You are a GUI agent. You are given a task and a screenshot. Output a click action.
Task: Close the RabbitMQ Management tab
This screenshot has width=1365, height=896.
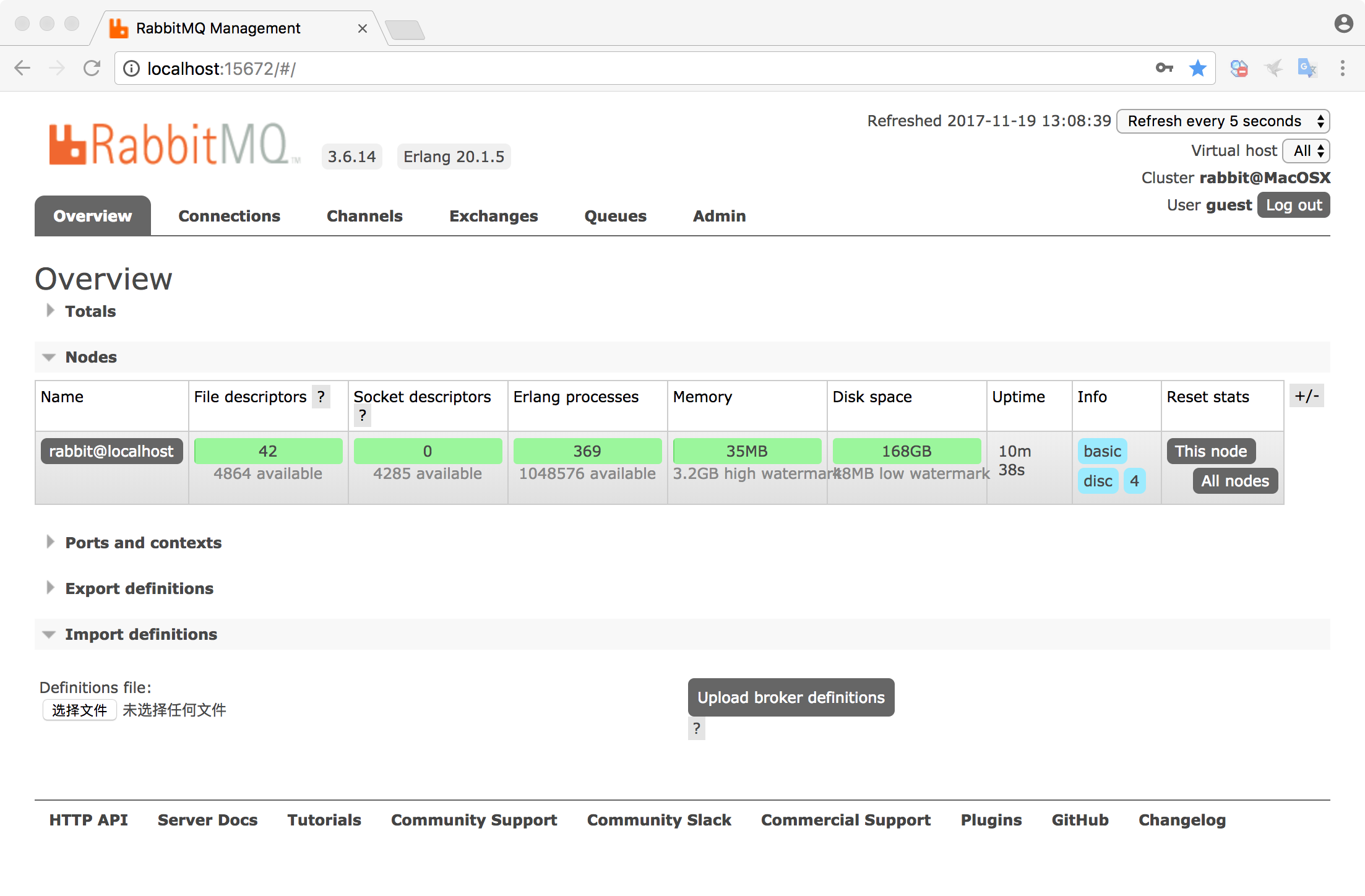coord(363,28)
